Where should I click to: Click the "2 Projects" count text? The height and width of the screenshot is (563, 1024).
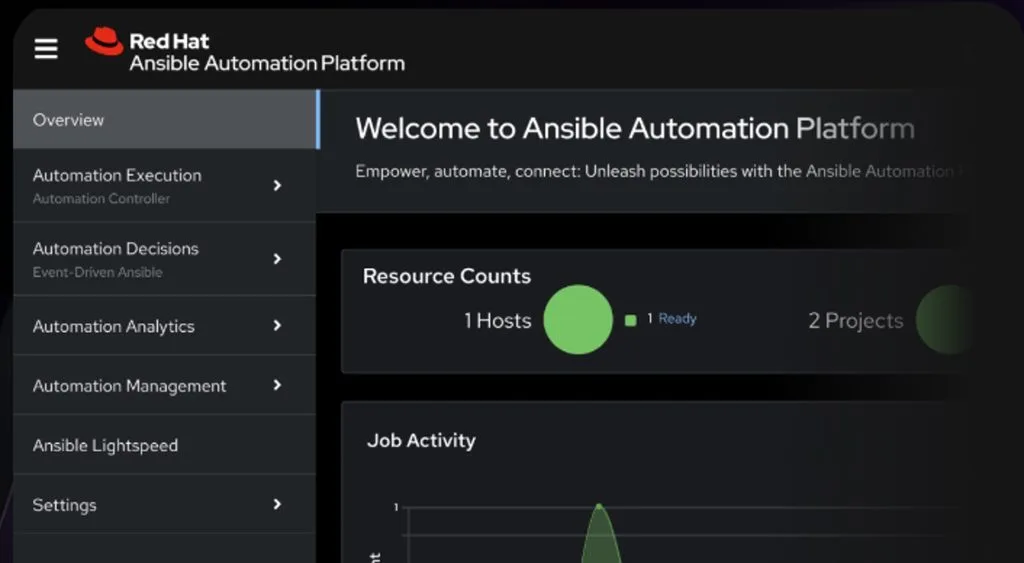coord(856,321)
